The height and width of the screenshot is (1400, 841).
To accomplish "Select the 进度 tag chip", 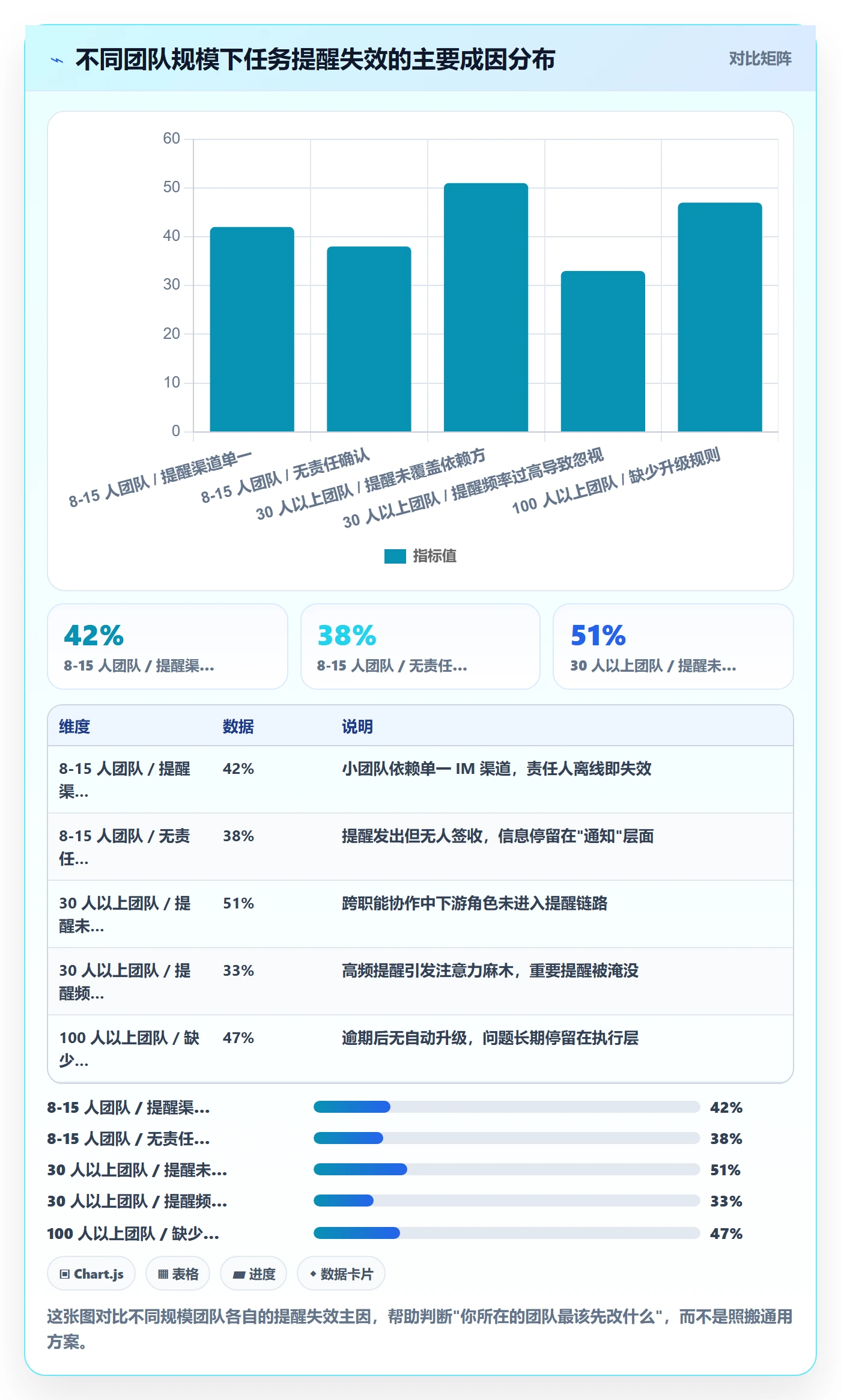I will click(254, 1274).
